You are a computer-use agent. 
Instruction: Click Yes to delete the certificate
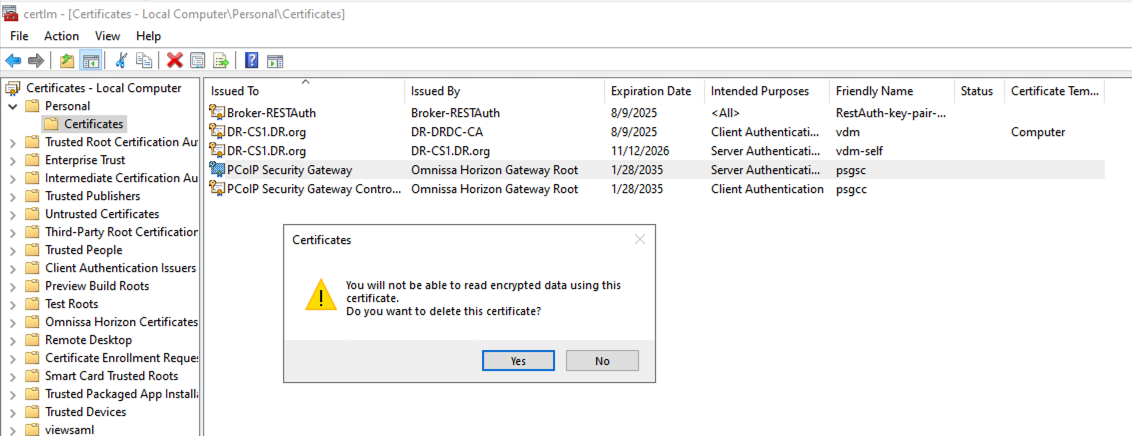pyautogui.click(x=518, y=361)
